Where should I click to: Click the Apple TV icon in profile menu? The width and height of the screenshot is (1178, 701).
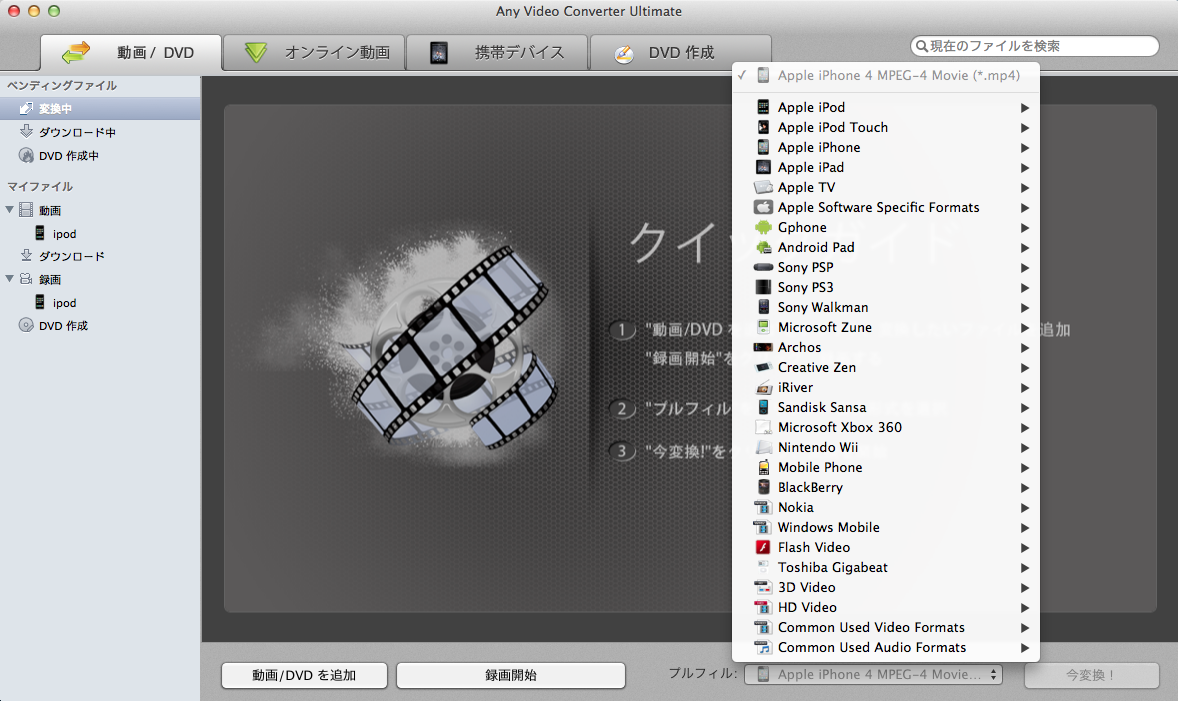click(763, 187)
